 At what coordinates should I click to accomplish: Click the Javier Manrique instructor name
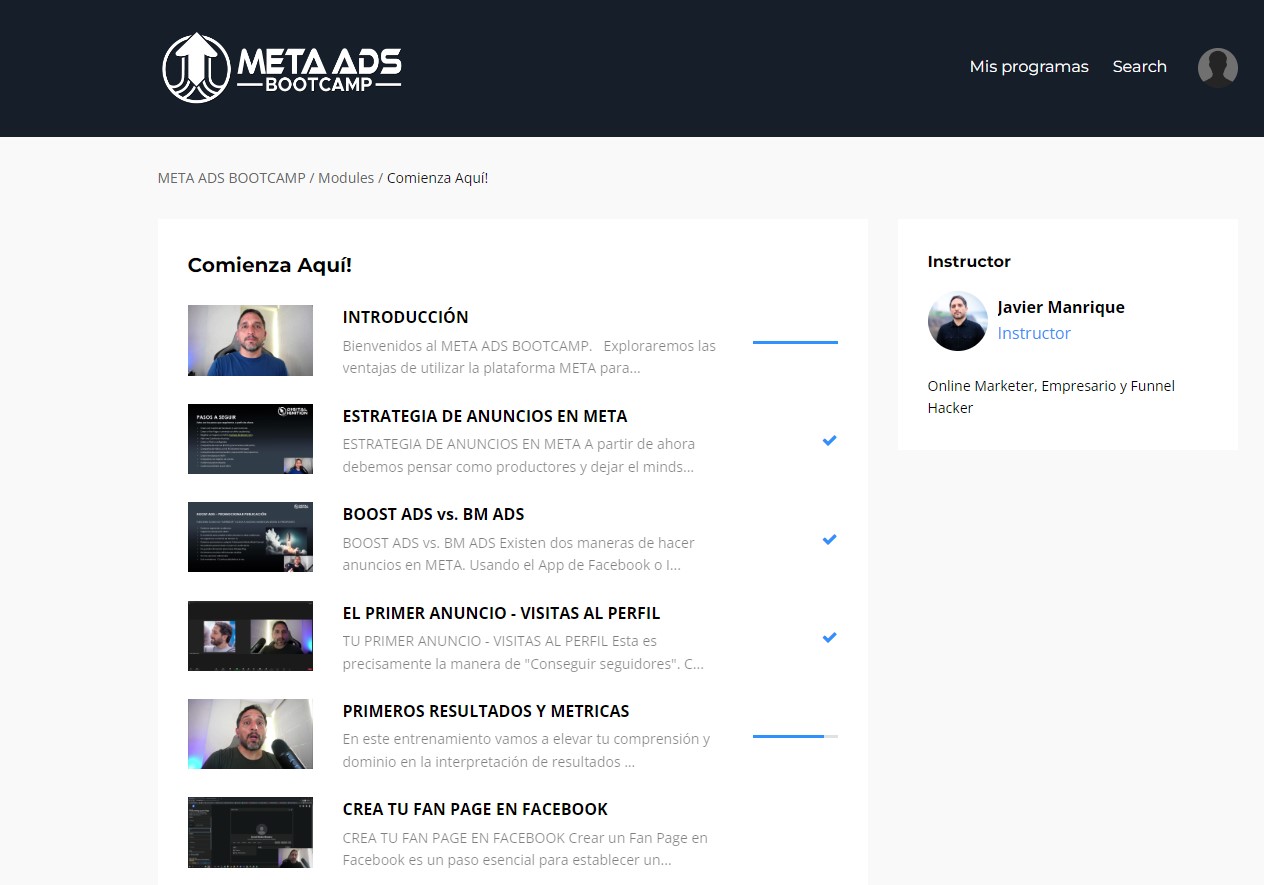click(1061, 307)
